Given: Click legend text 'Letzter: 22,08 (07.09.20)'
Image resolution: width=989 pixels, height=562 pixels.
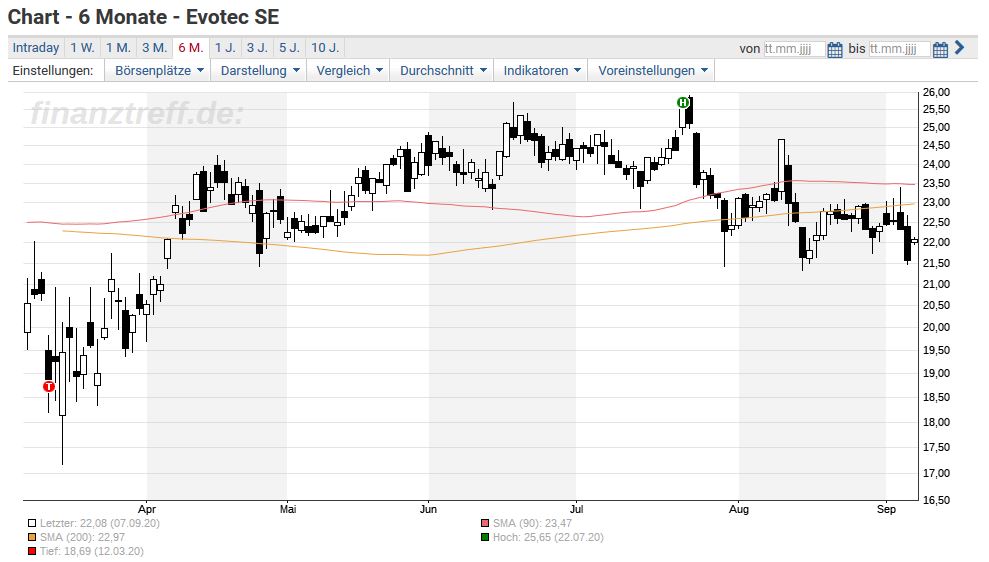Looking at the screenshot, I should point(100,524).
